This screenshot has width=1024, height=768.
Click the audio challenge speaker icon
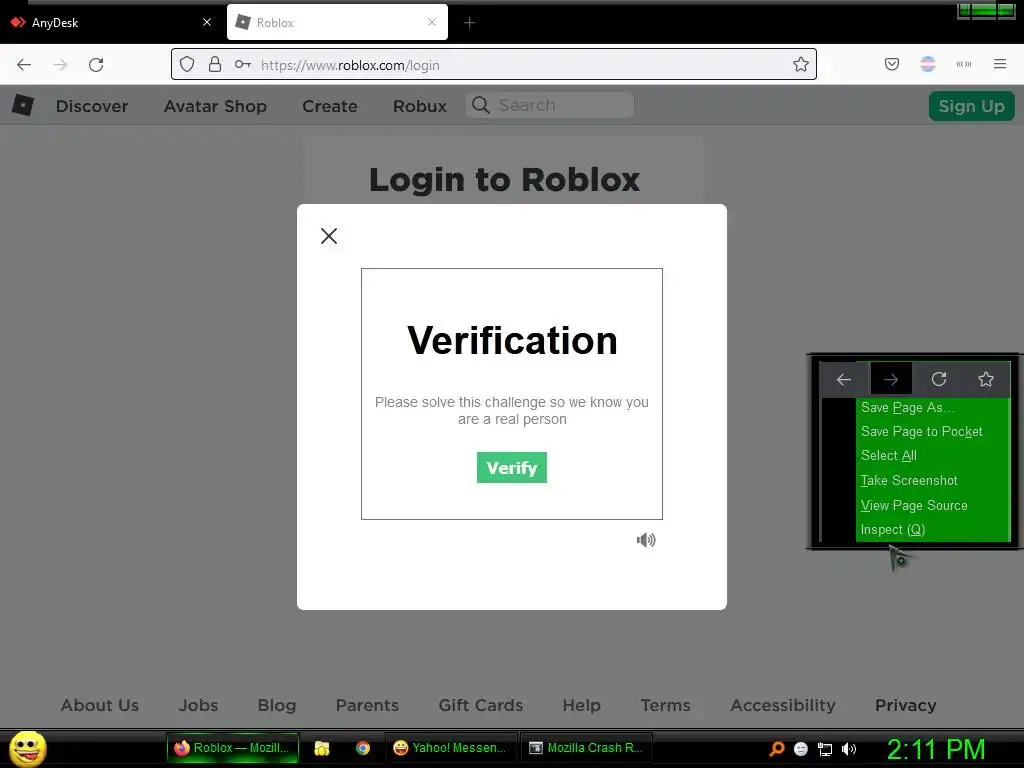646,540
